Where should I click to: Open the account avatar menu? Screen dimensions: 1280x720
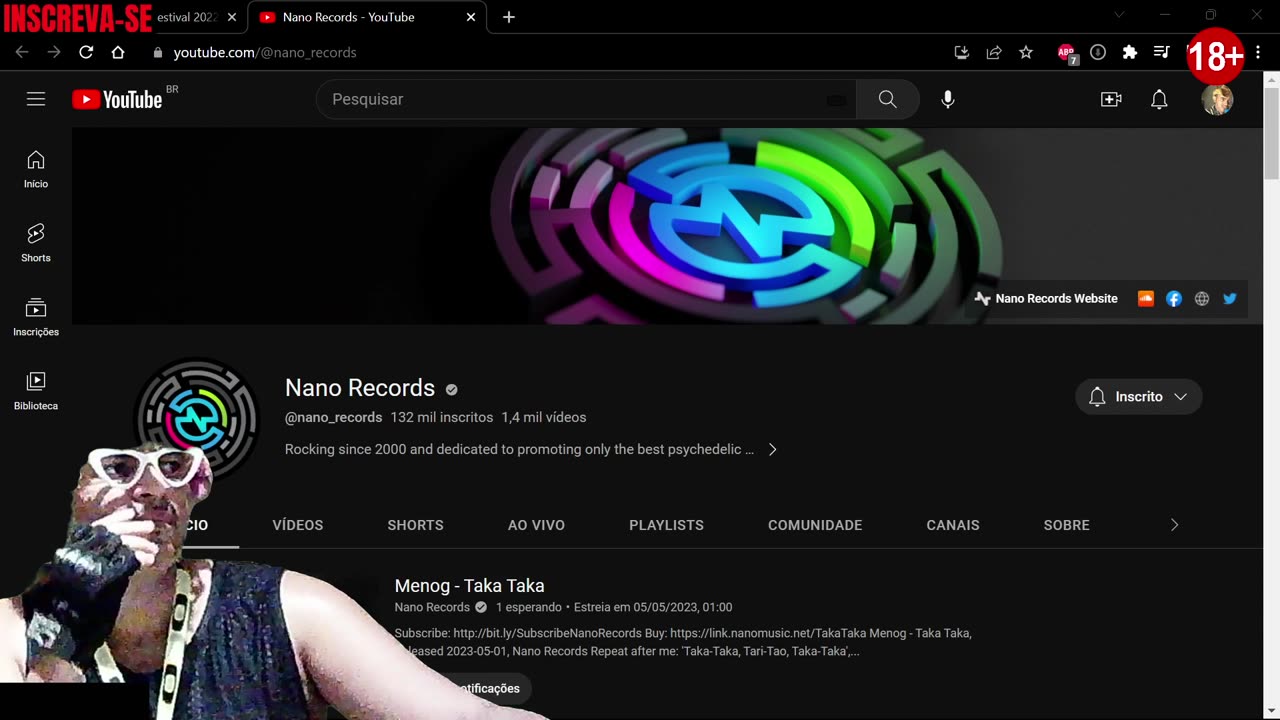click(1217, 99)
